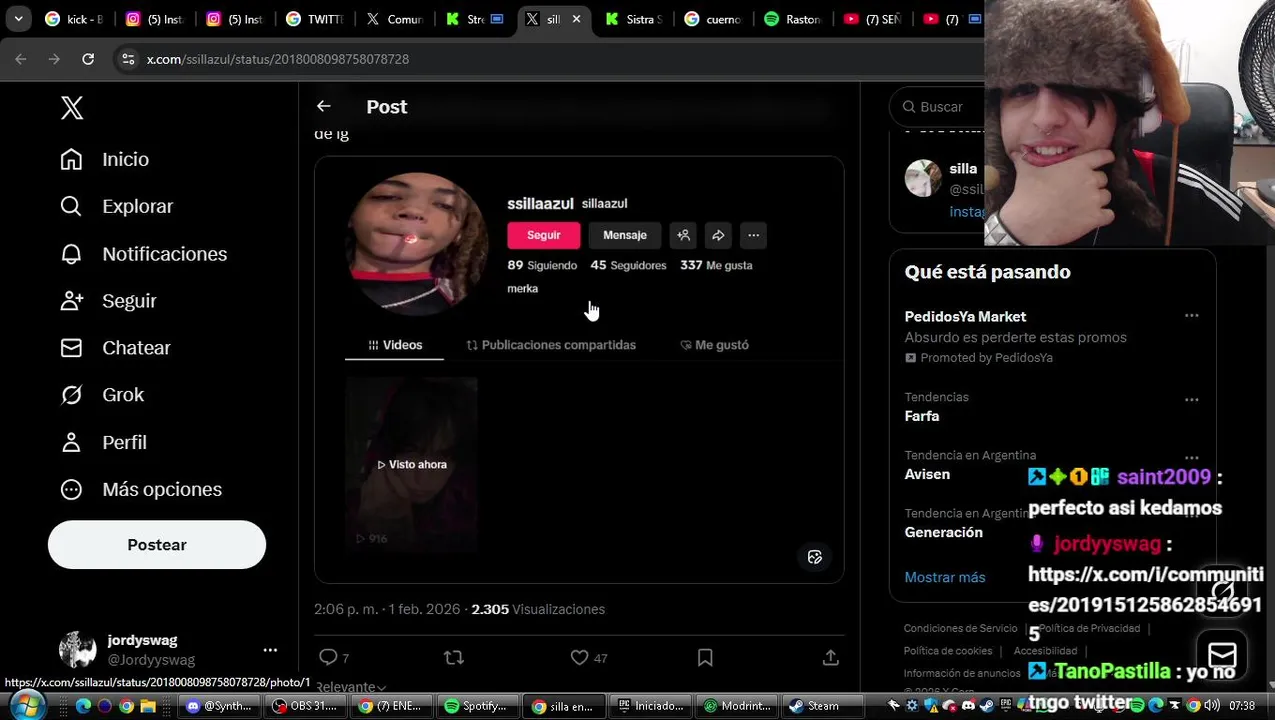1275x720 pixels.
Task: Switch to the Raston Spotify tab
Action: 794,19
